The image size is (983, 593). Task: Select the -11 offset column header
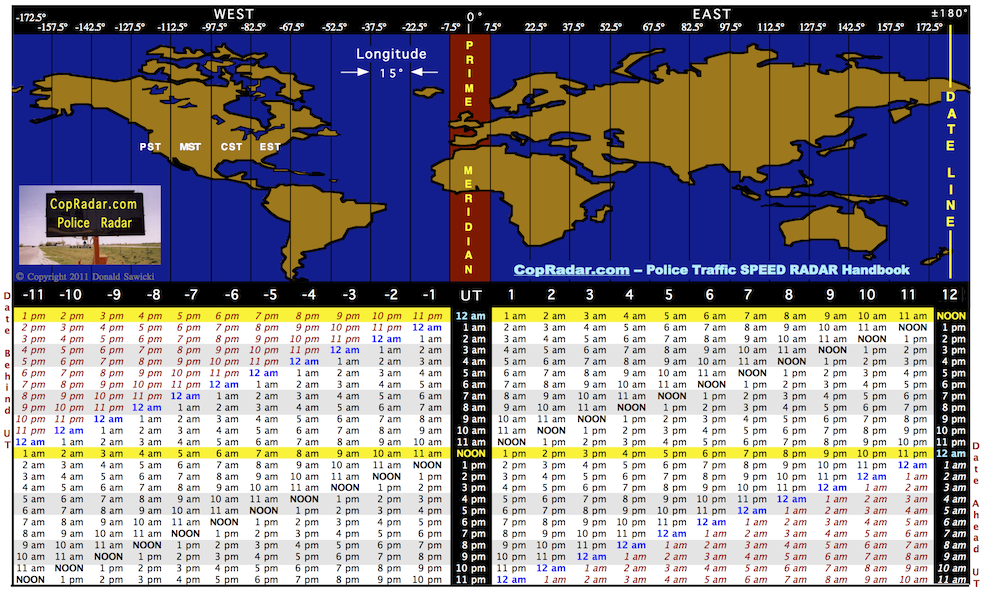pos(33,295)
